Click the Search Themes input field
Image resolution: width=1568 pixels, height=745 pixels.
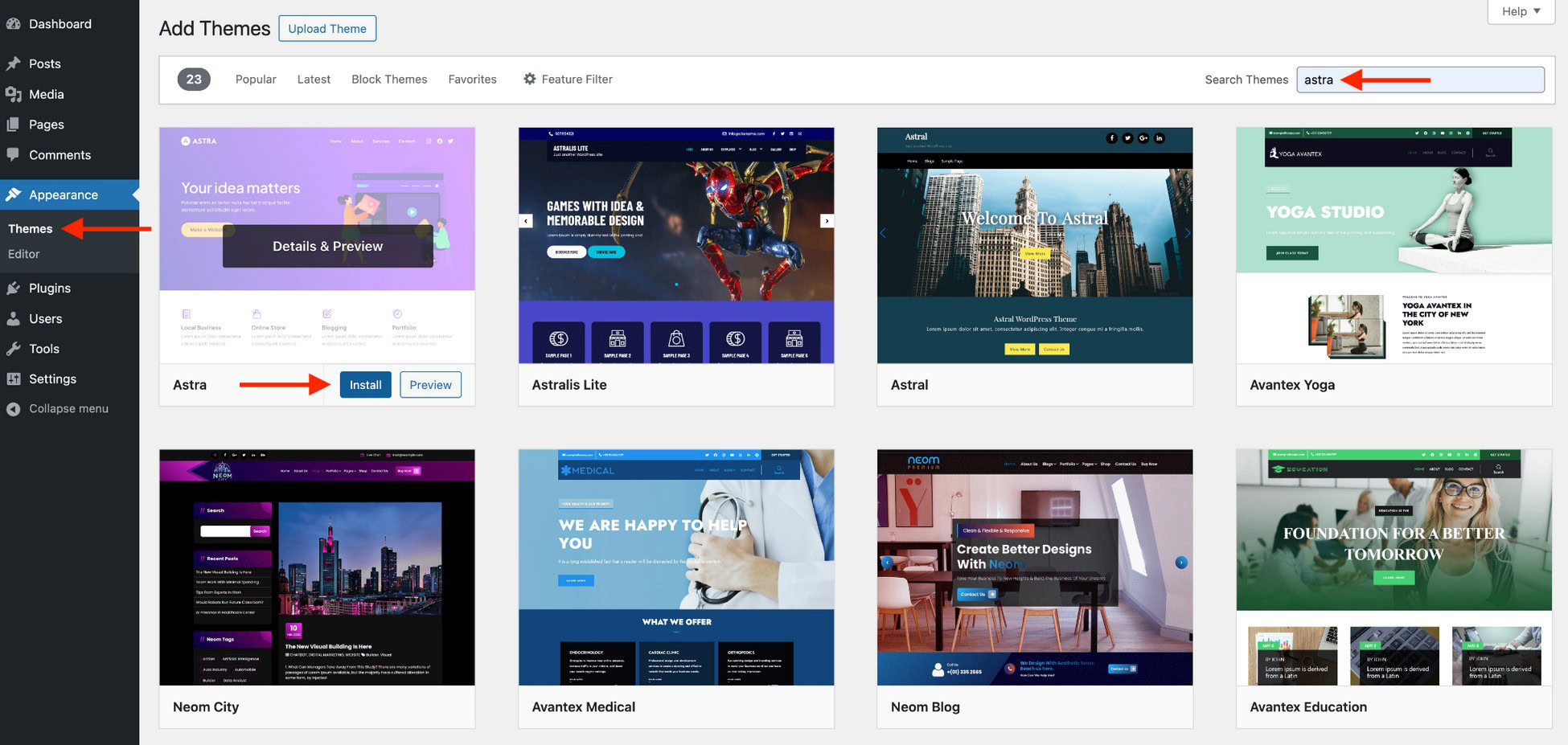1420,80
